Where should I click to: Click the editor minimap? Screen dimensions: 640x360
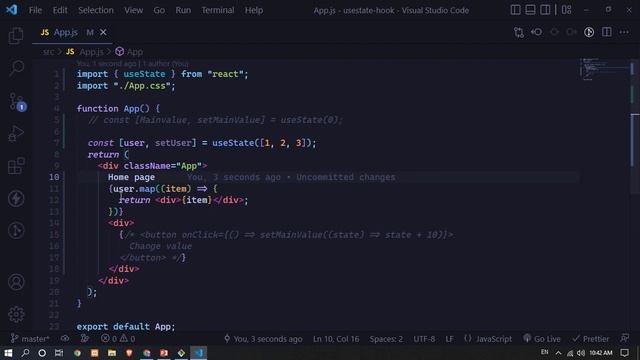coord(604,69)
